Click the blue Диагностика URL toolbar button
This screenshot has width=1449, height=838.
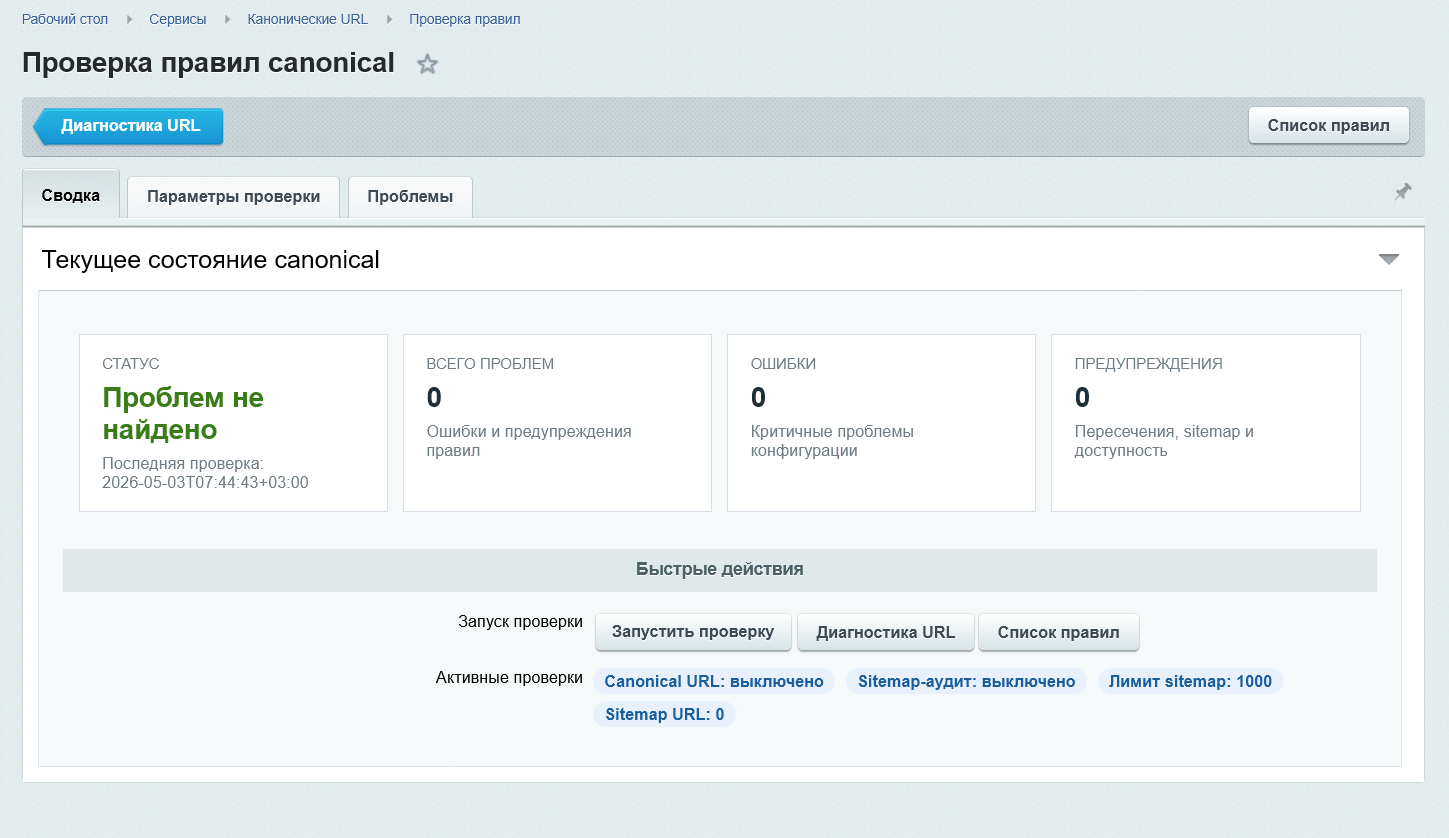click(128, 126)
